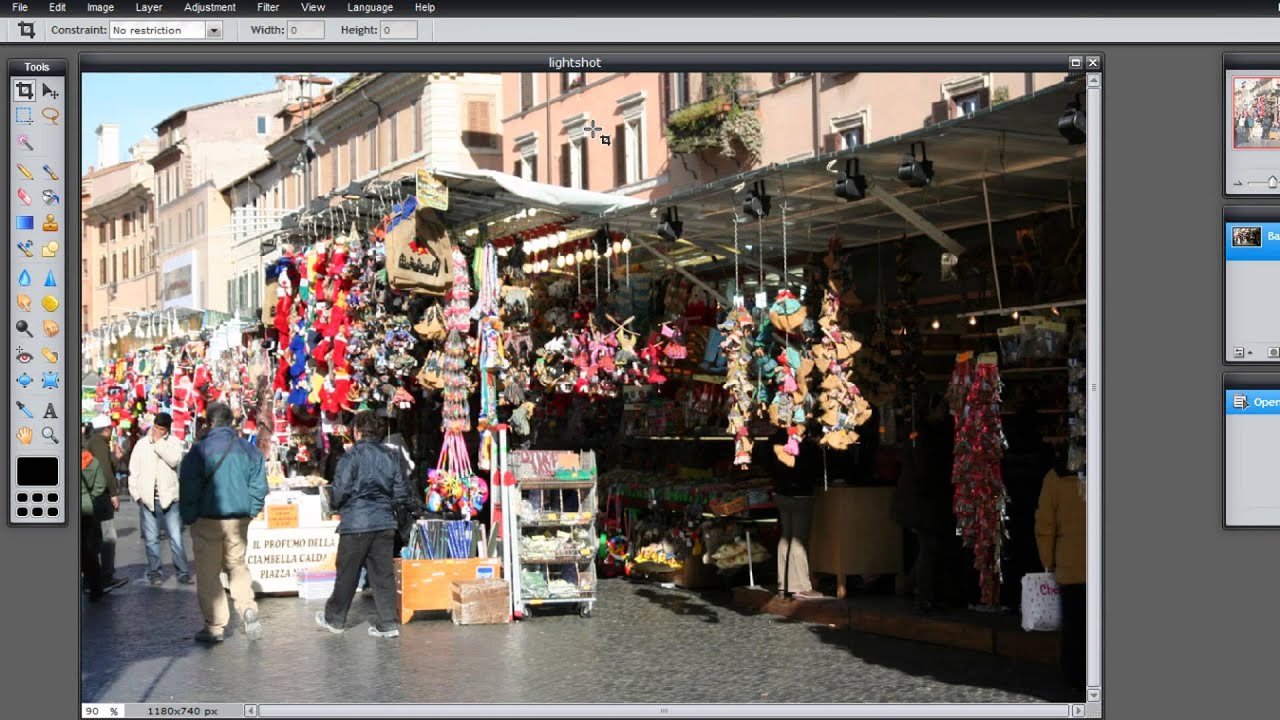Select the Eraser tool
1280x720 pixels.
[x=24, y=197]
